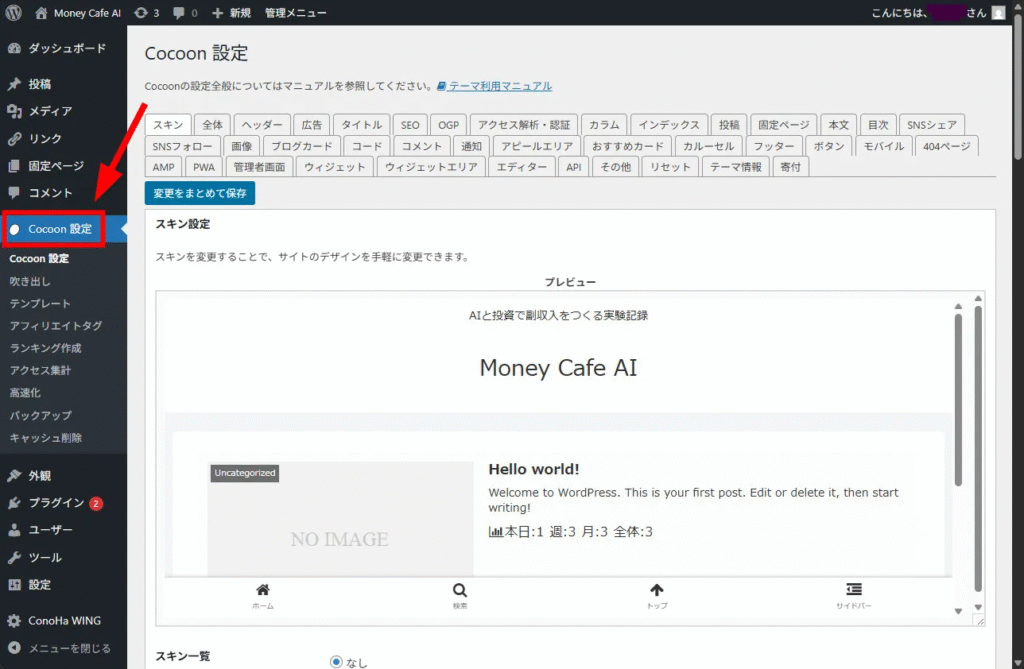Open Money Cafe AI site home
This screenshot has height=669, width=1024.
(78, 12)
